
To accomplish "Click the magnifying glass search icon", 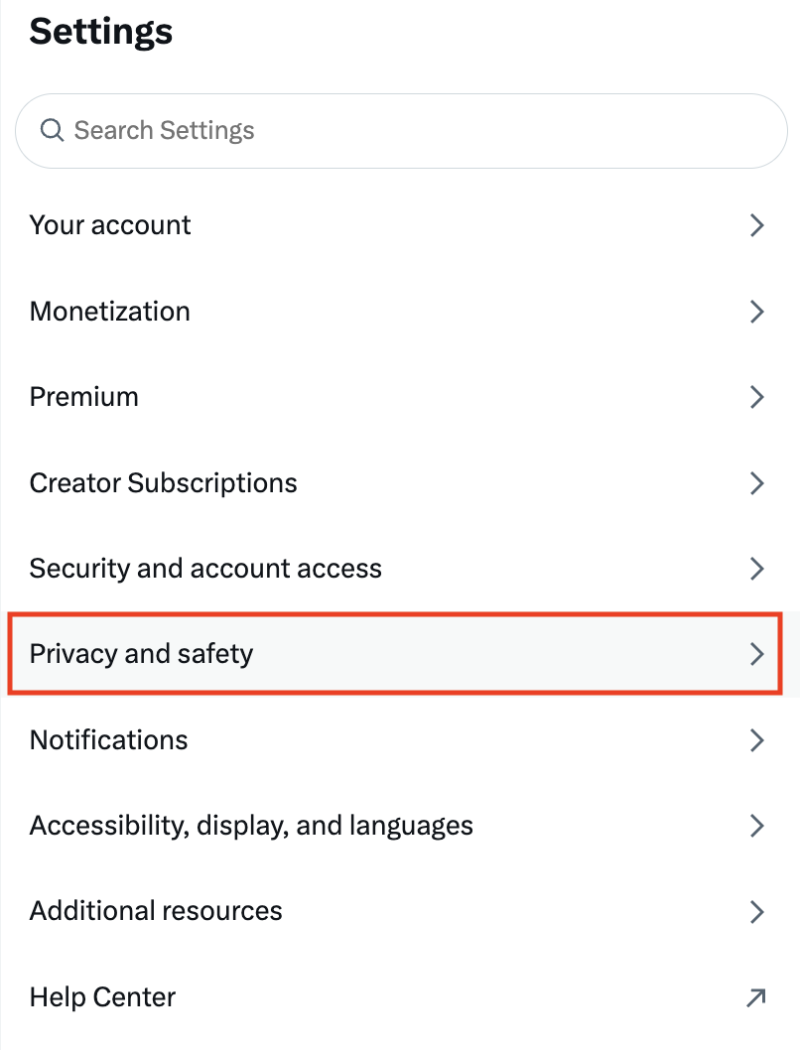I will [x=52, y=130].
